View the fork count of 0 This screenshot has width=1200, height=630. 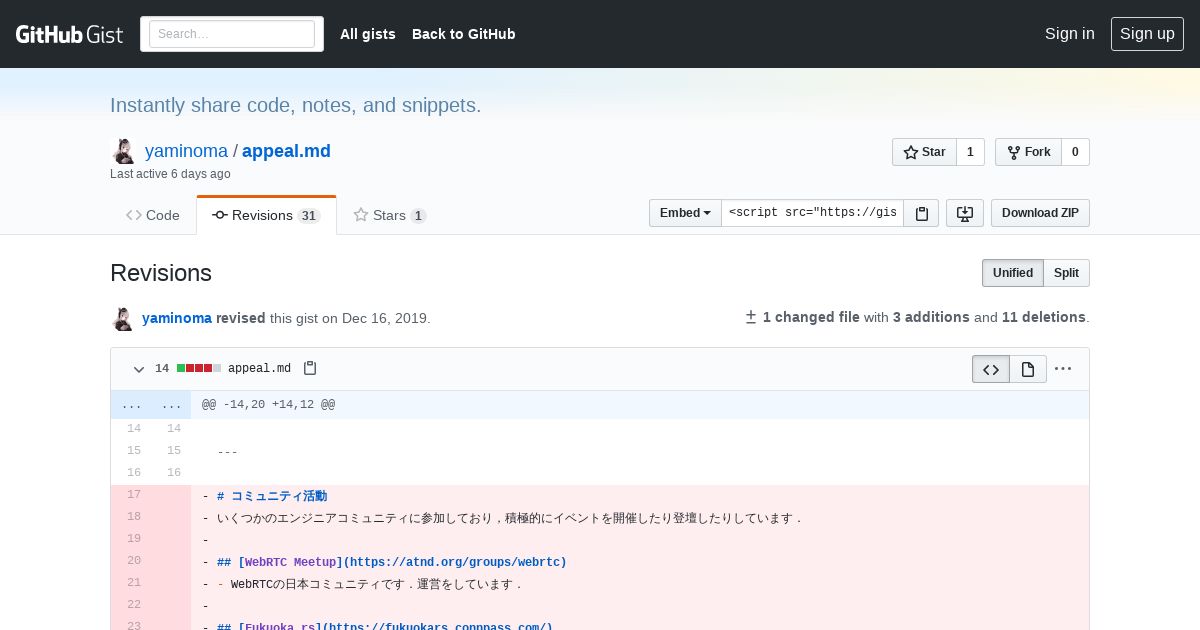pos(1075,152)
